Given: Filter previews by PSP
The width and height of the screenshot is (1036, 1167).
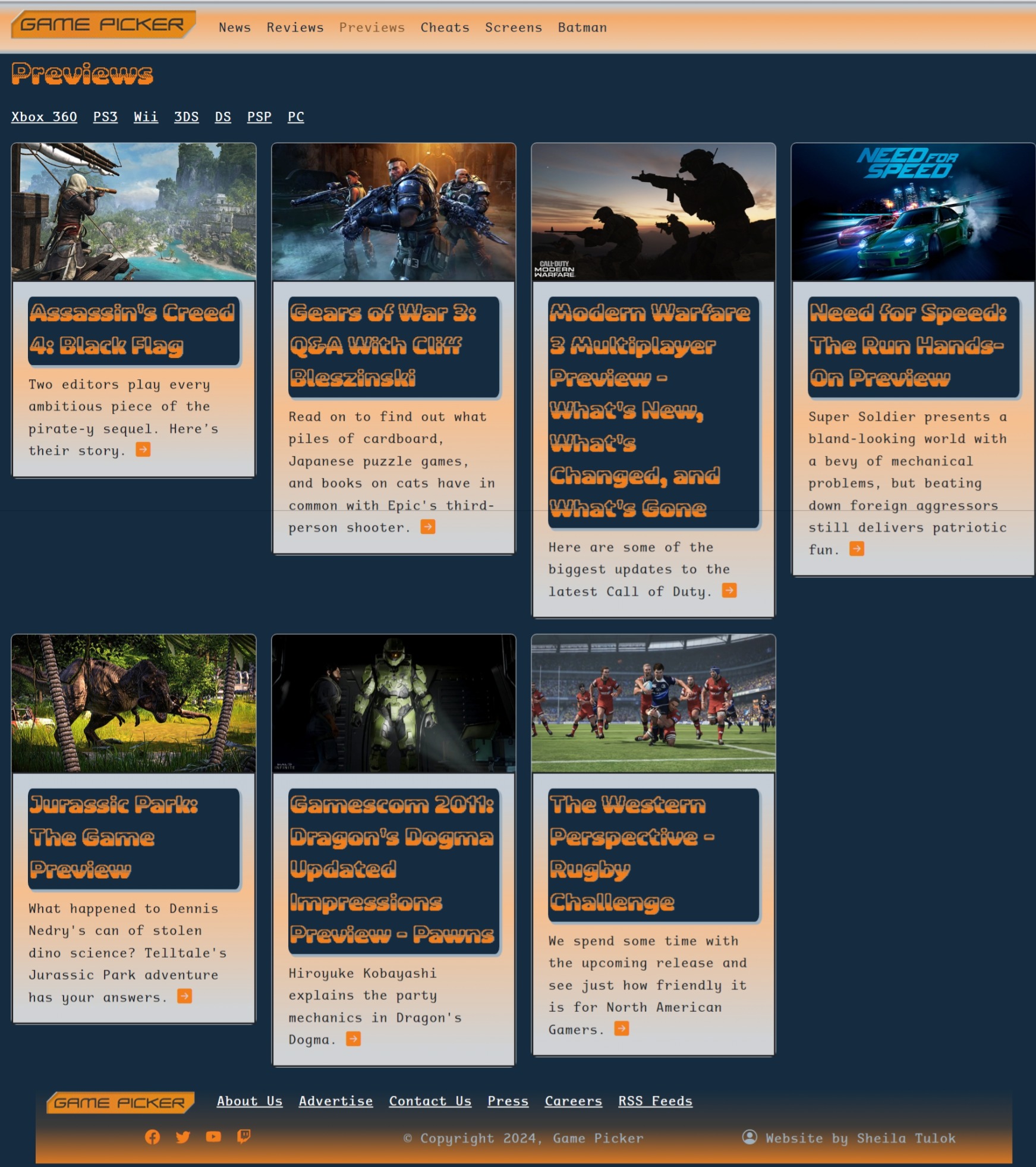Looking at the screenshot, I should [x=259, y=117].
